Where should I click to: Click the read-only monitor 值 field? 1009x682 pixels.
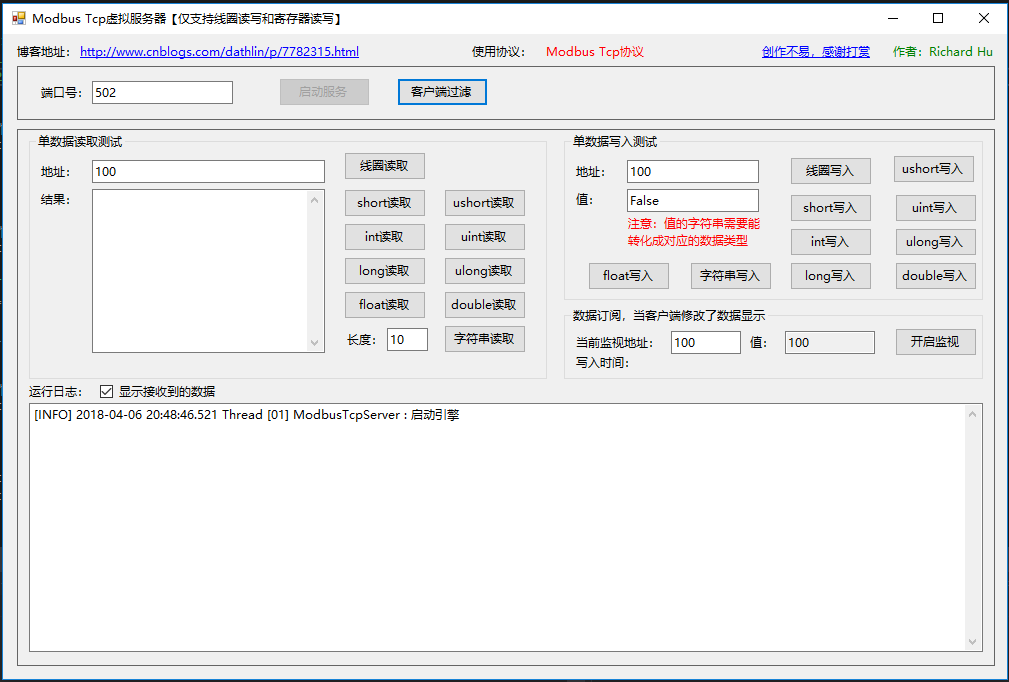click(830, 342)
